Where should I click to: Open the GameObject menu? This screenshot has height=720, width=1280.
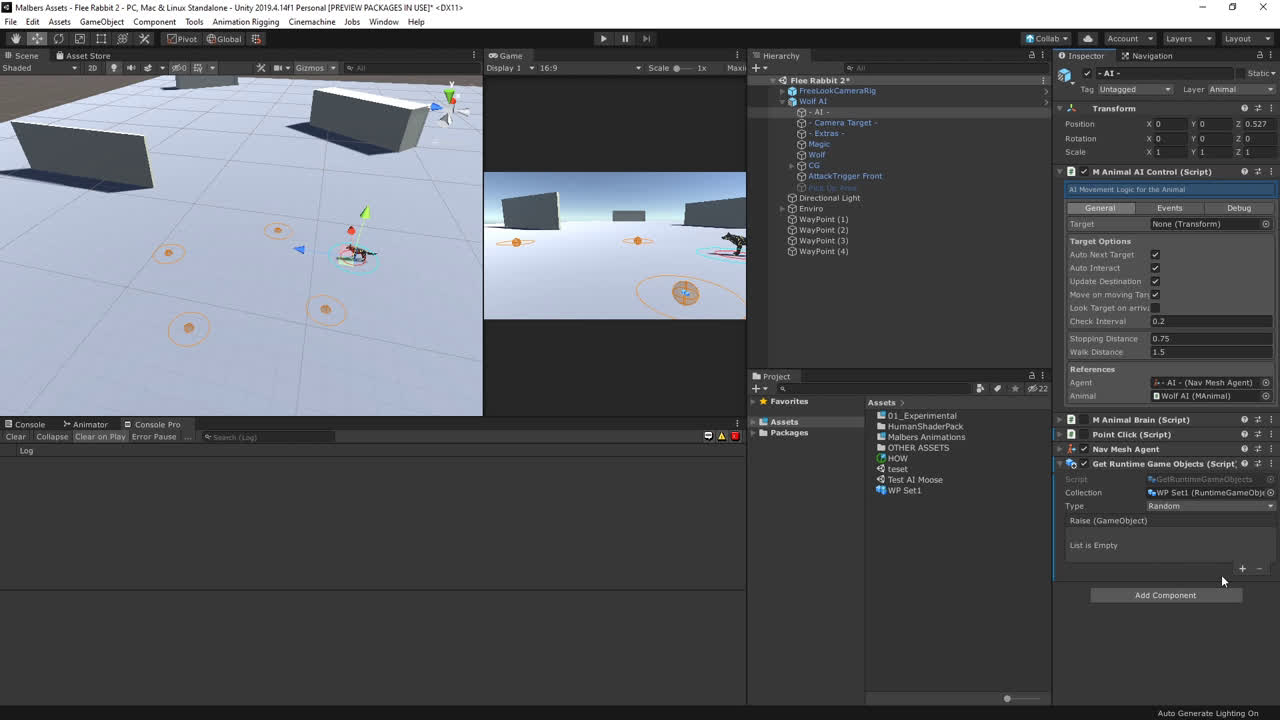click(100, 21)
